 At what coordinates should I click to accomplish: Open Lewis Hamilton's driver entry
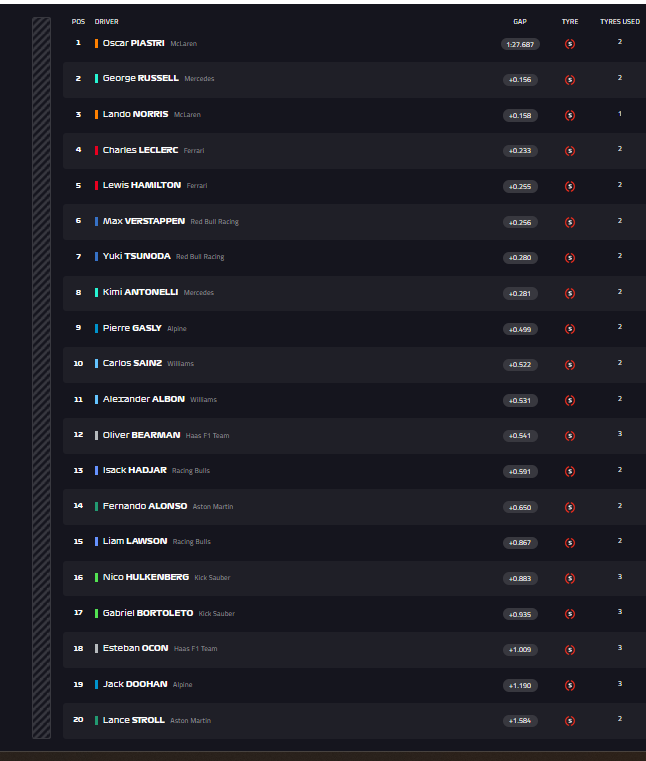point(141,185)
